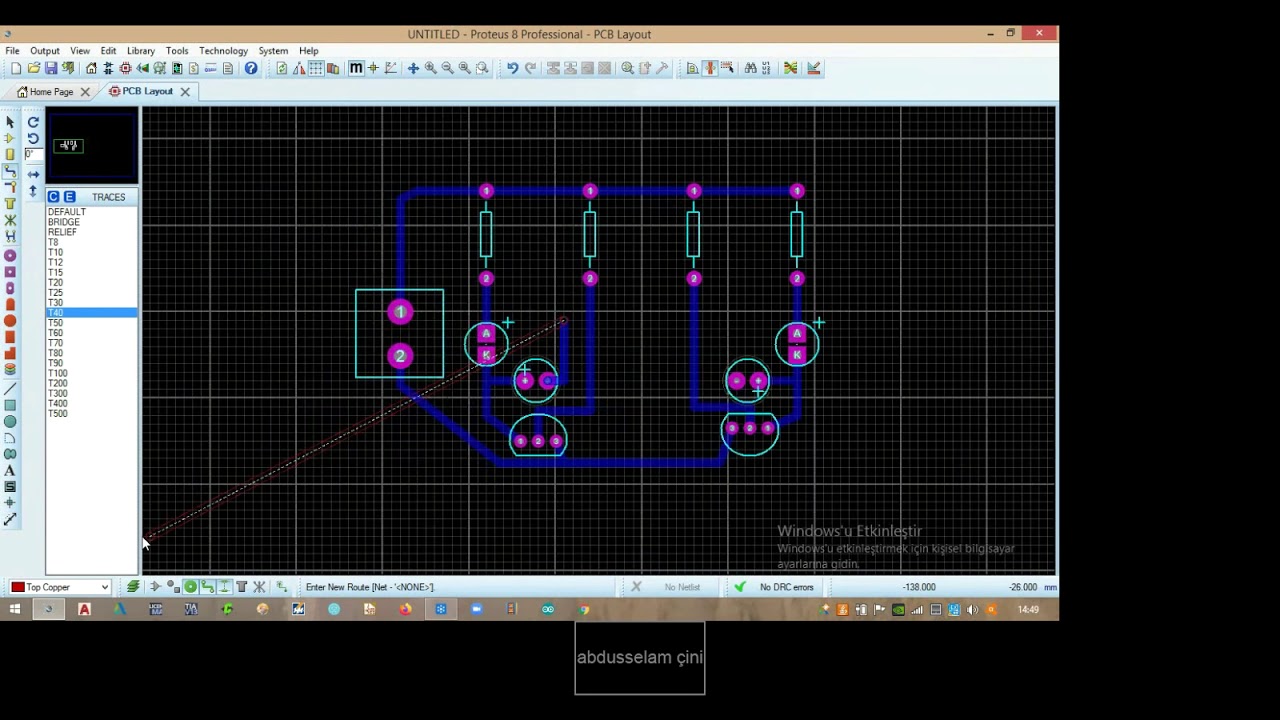This screenshot has height=720, width=1280.
Task: Click the 'E' edit trace style button
Action: tap(69, 197)
